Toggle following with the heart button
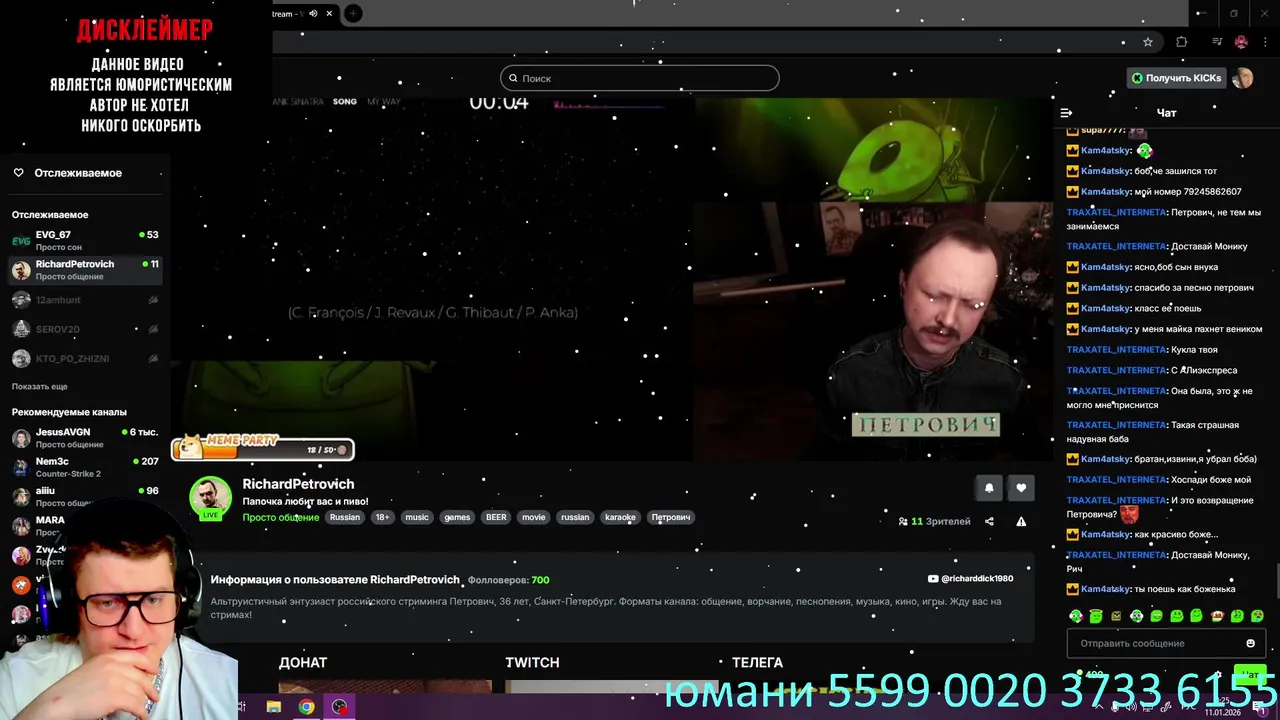This screenshot has height=720, width=1280. (1021, 488)
